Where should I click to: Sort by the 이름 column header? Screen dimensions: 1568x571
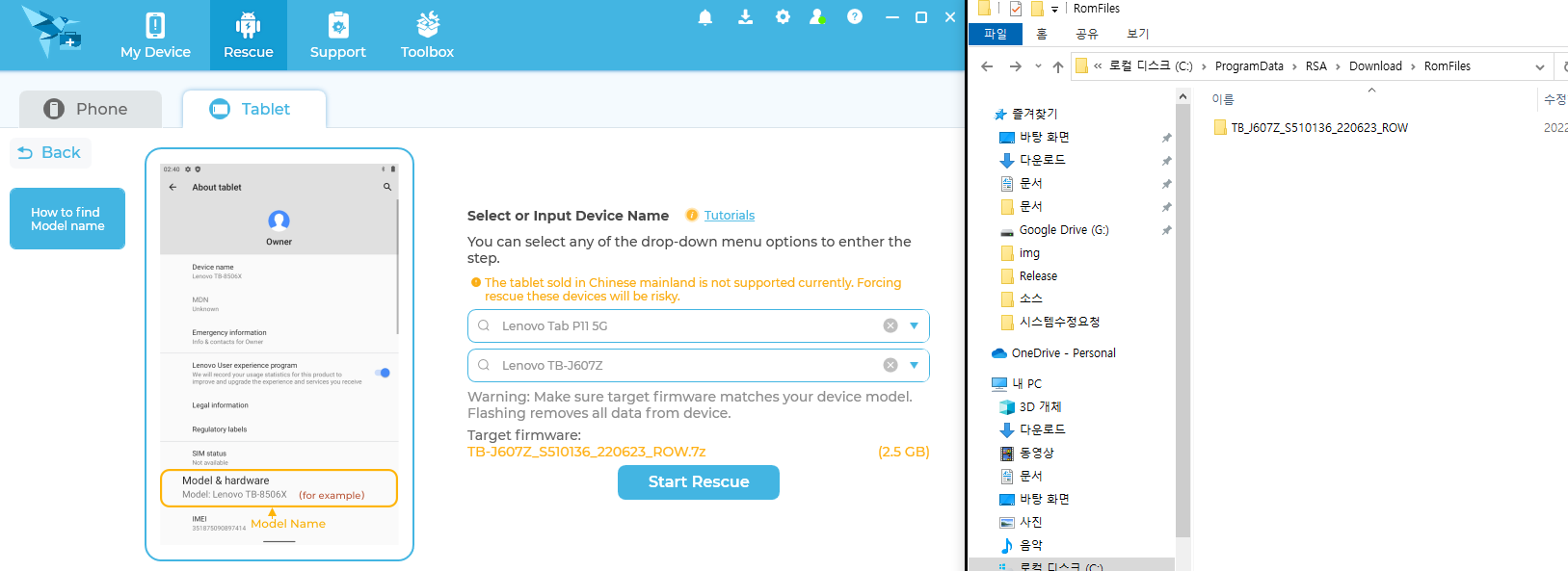coord(1223,99)
